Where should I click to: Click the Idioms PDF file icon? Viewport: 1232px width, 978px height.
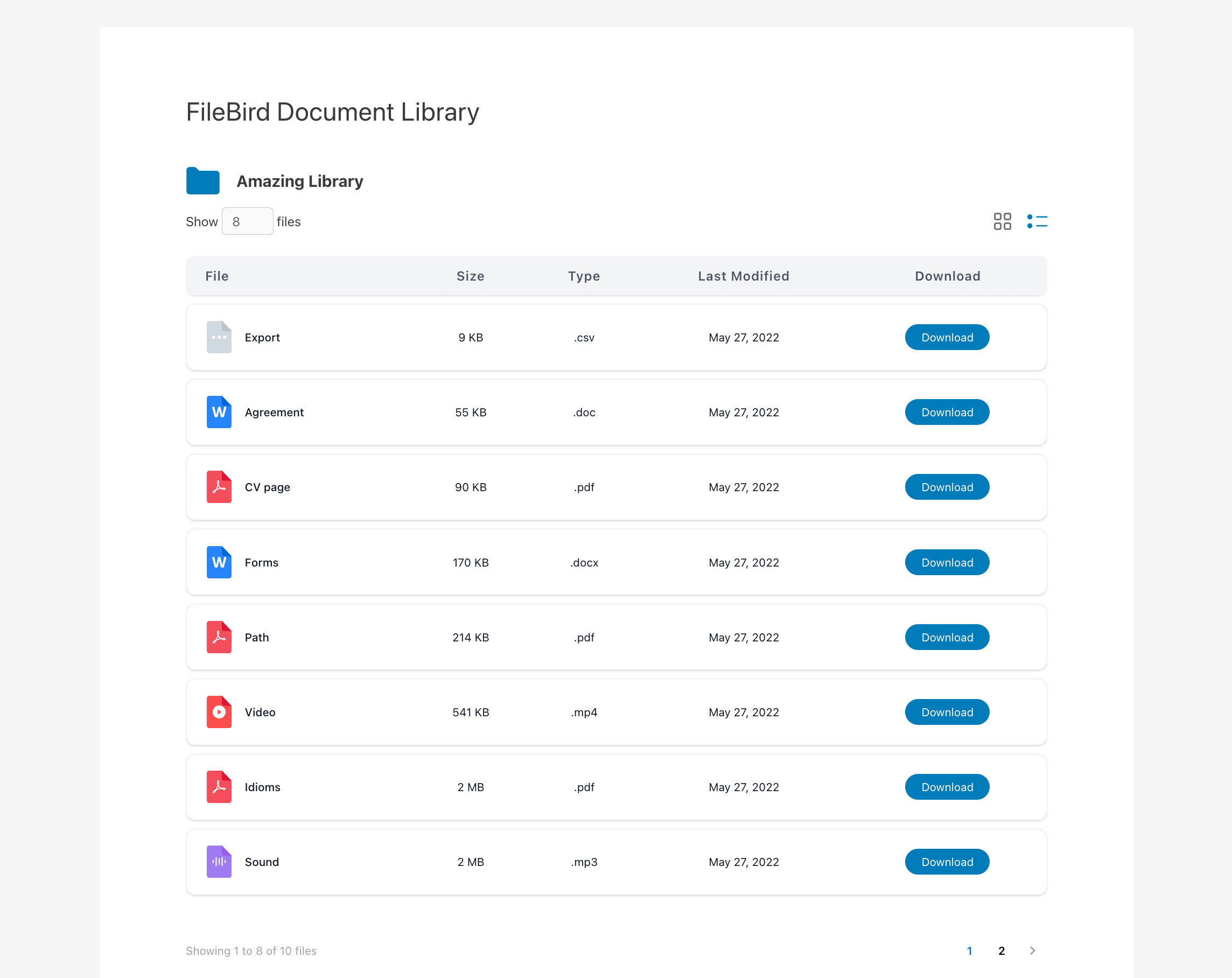tap(219, 787)
